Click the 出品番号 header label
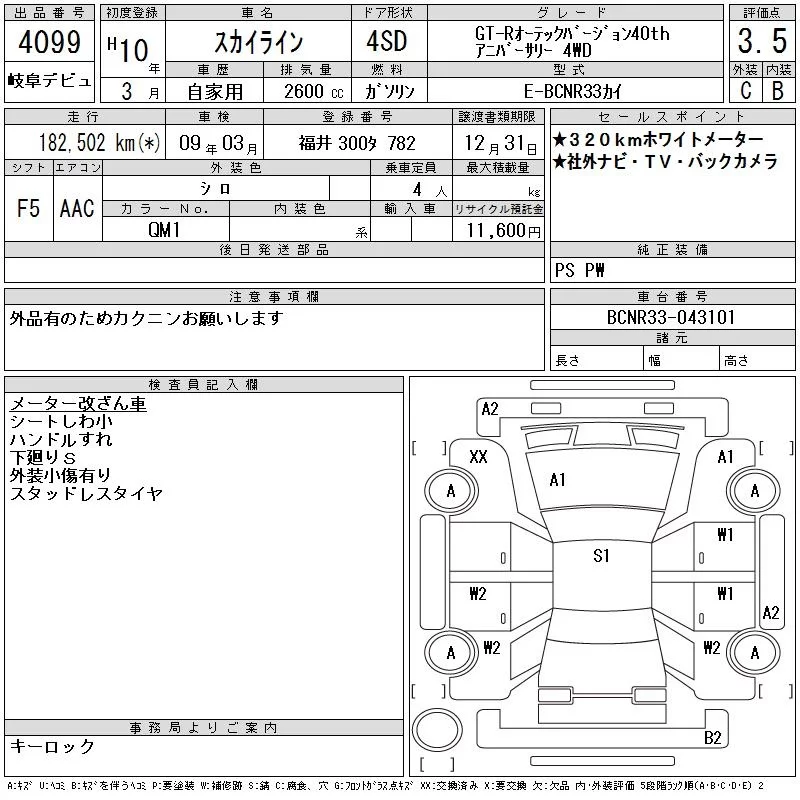This screenshot has width=800, height=800. pos(49,13)
